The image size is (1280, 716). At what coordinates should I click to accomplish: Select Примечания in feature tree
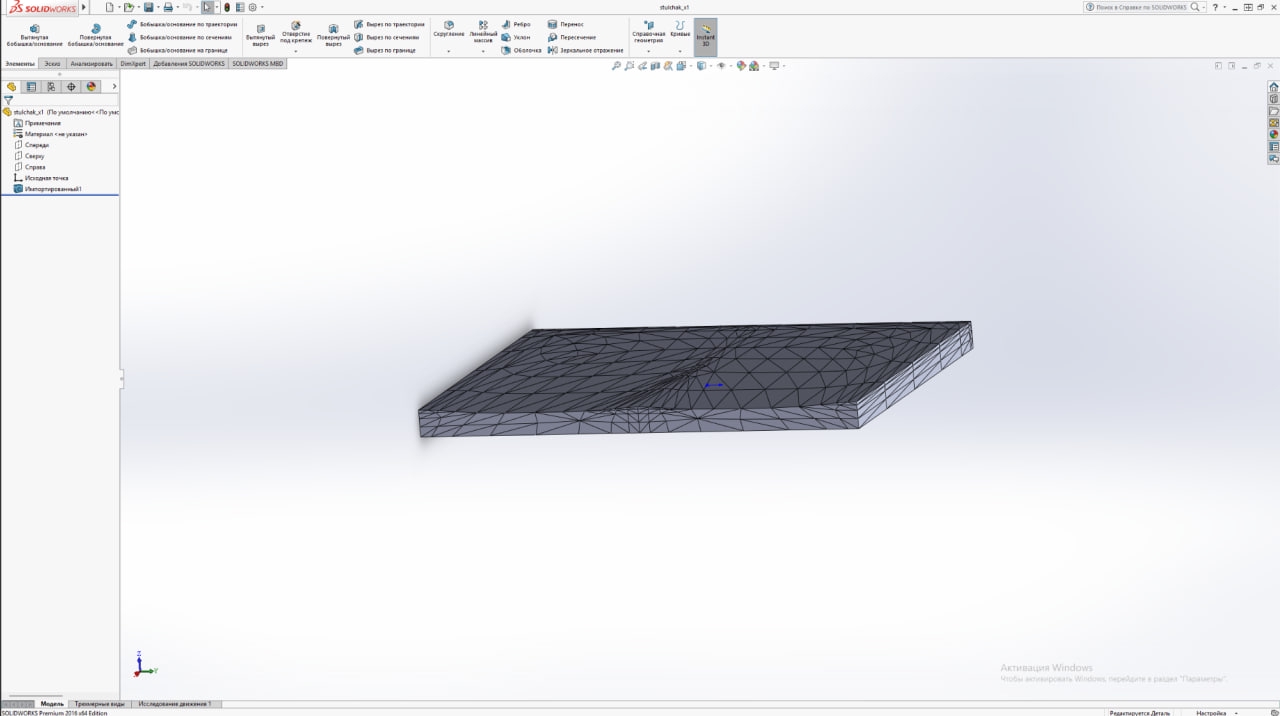(x=37, y=123)
